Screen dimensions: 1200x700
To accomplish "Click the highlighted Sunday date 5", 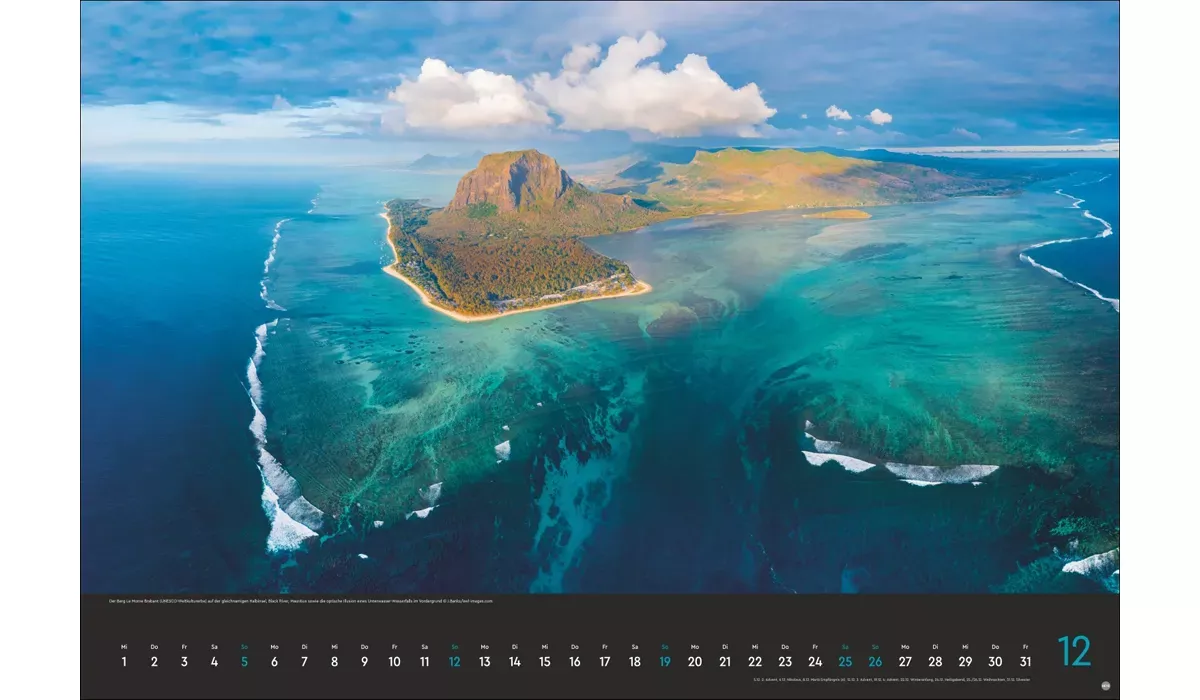I will pyautogui.click(x=244, y=661).
